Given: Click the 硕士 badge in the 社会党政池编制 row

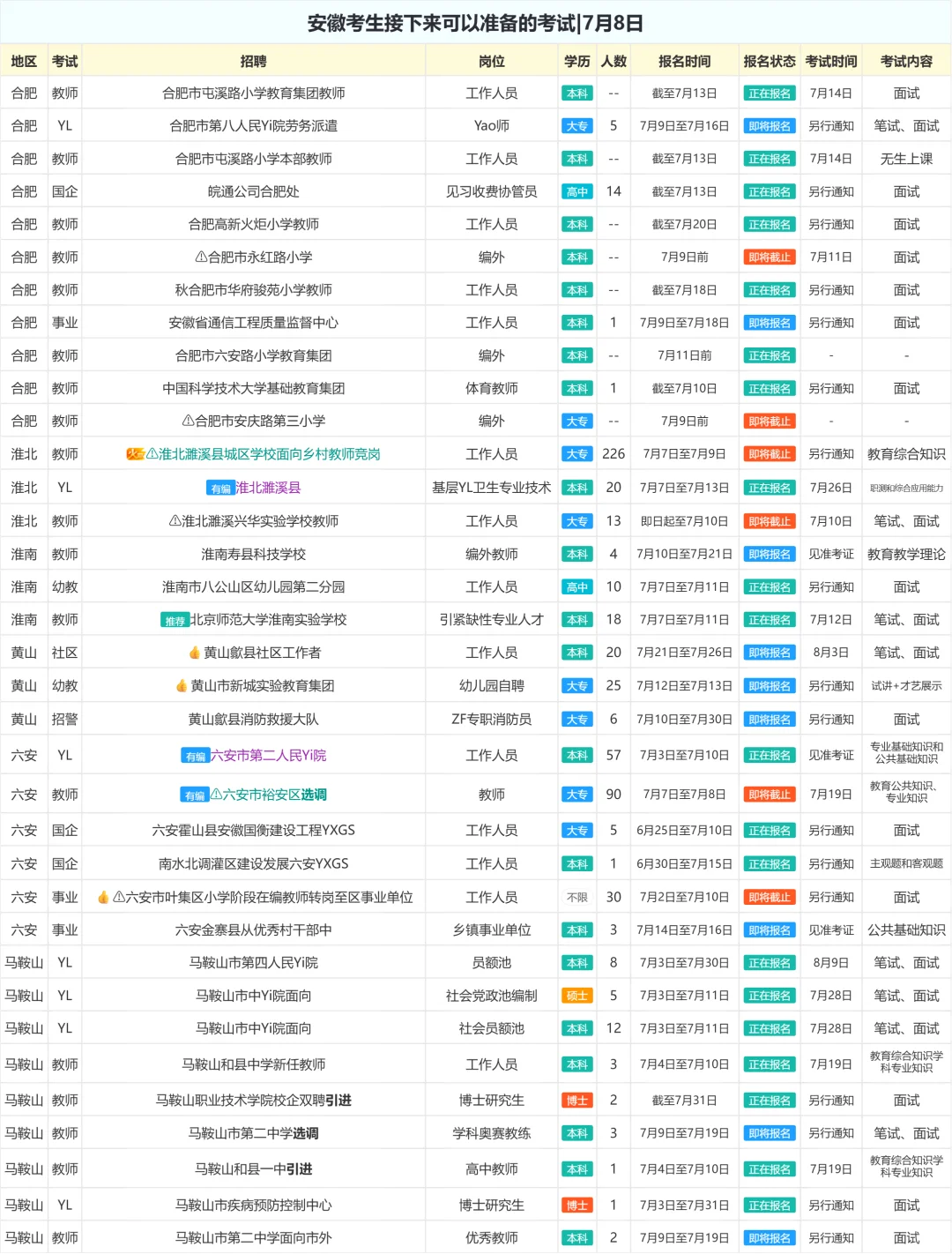Looking at the screenshot, I should coord(577,996).
